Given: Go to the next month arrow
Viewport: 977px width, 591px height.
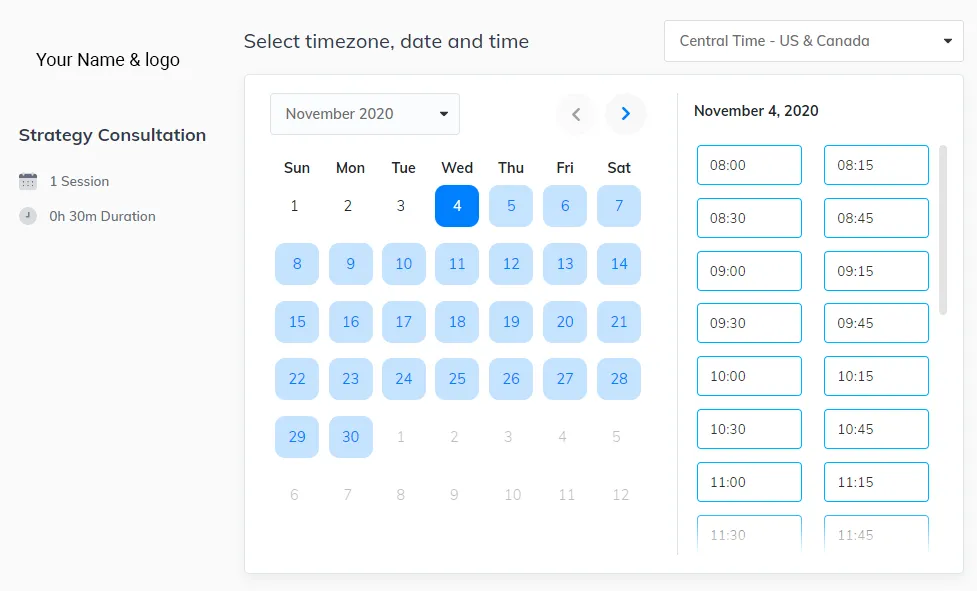Looking at the screenshot, I should click(x=626, y=114).
